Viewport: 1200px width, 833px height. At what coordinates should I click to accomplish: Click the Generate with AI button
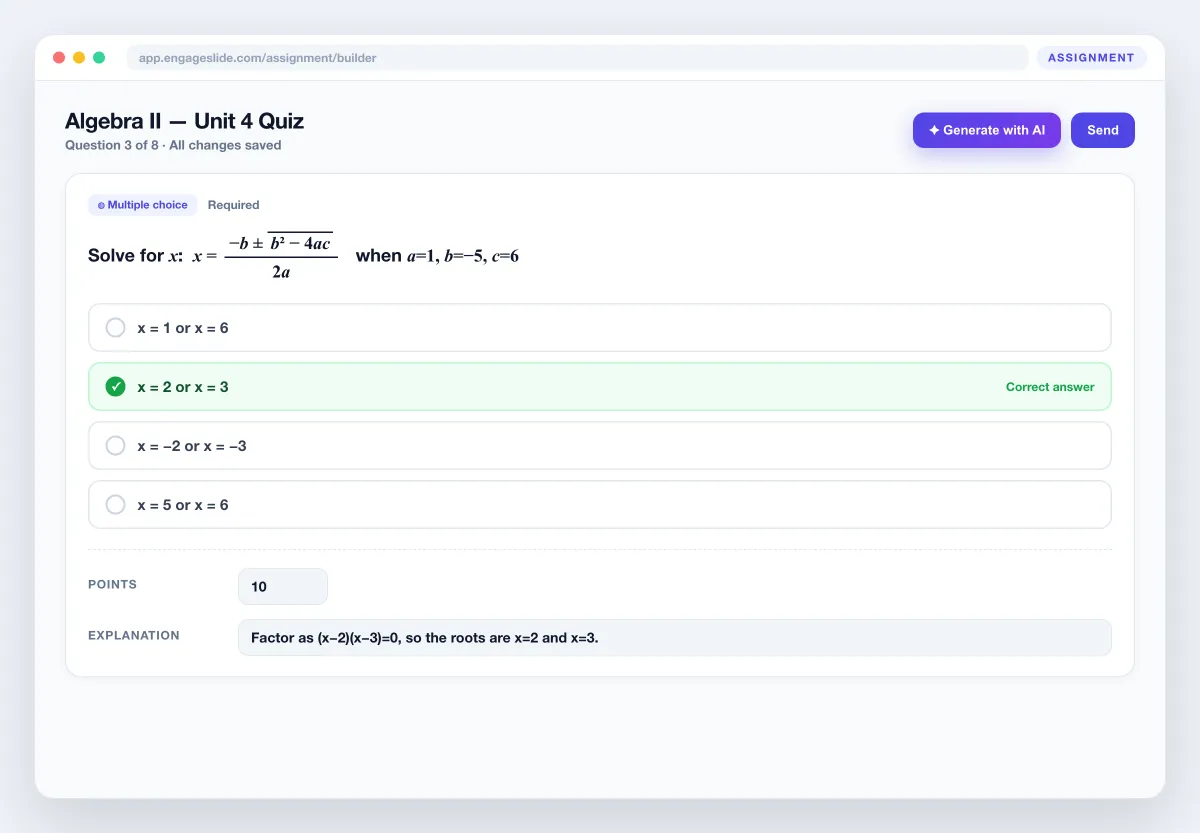(x=987, y=130)
